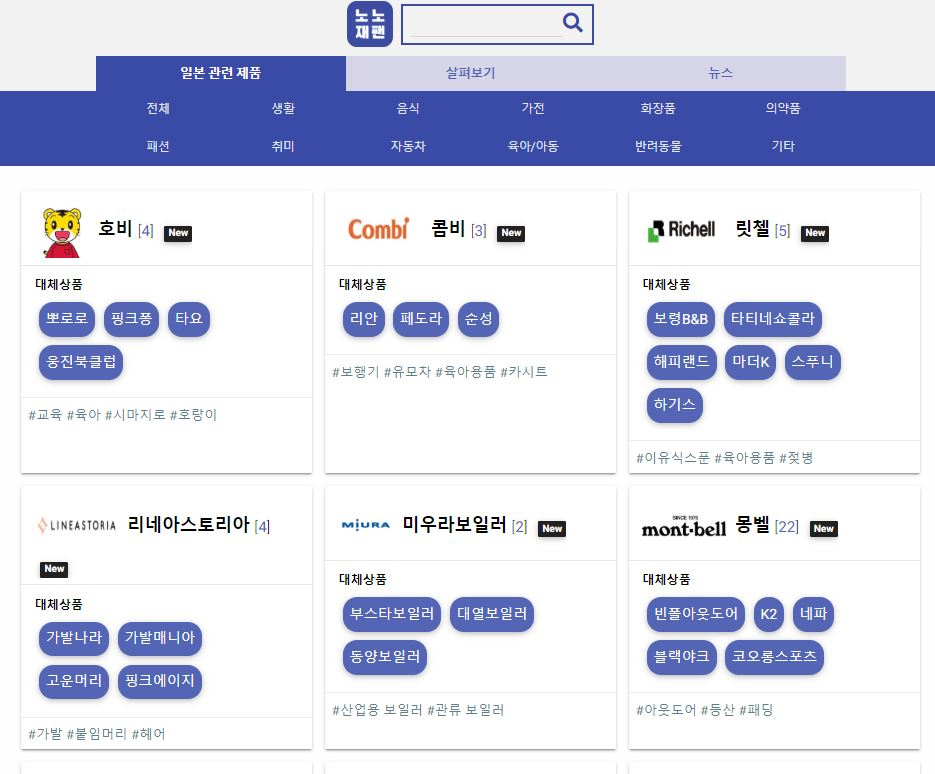Viewport: 935px width, 774px height.
Task: Click the 웅진북클럽 alternative chip
Action: [81, 361]
